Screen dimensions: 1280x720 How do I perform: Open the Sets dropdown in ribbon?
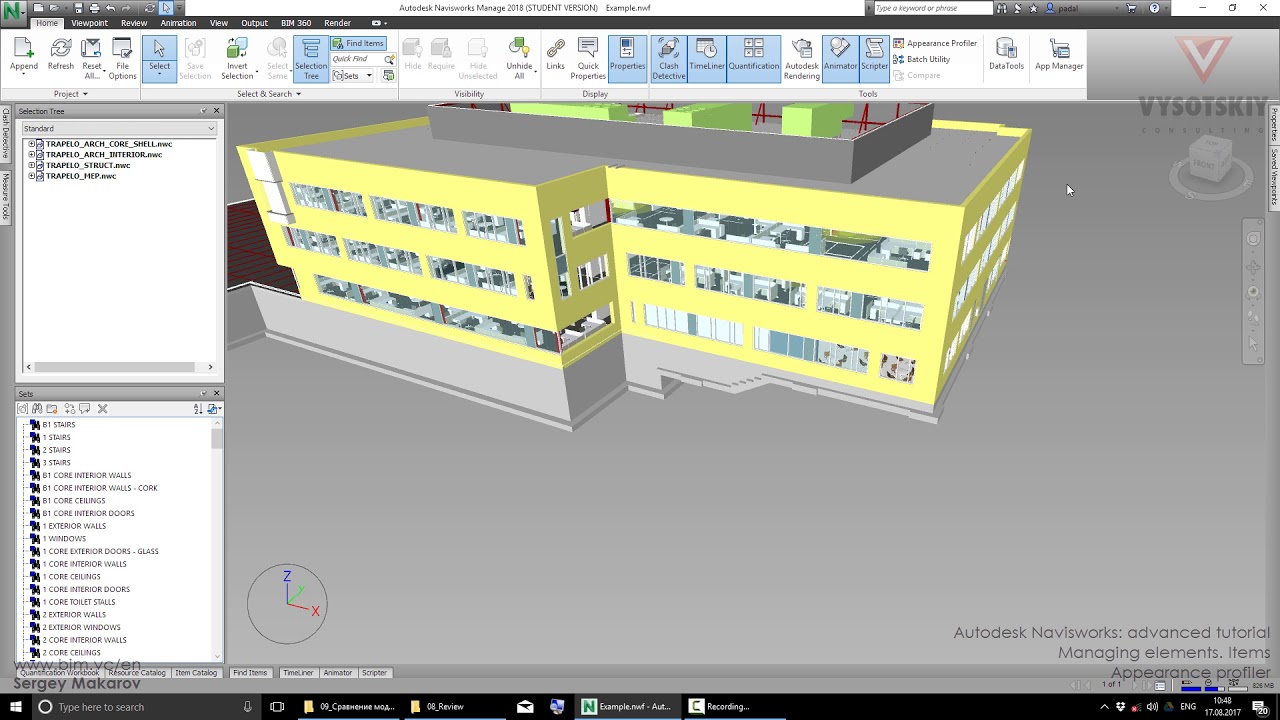(353, 76)
